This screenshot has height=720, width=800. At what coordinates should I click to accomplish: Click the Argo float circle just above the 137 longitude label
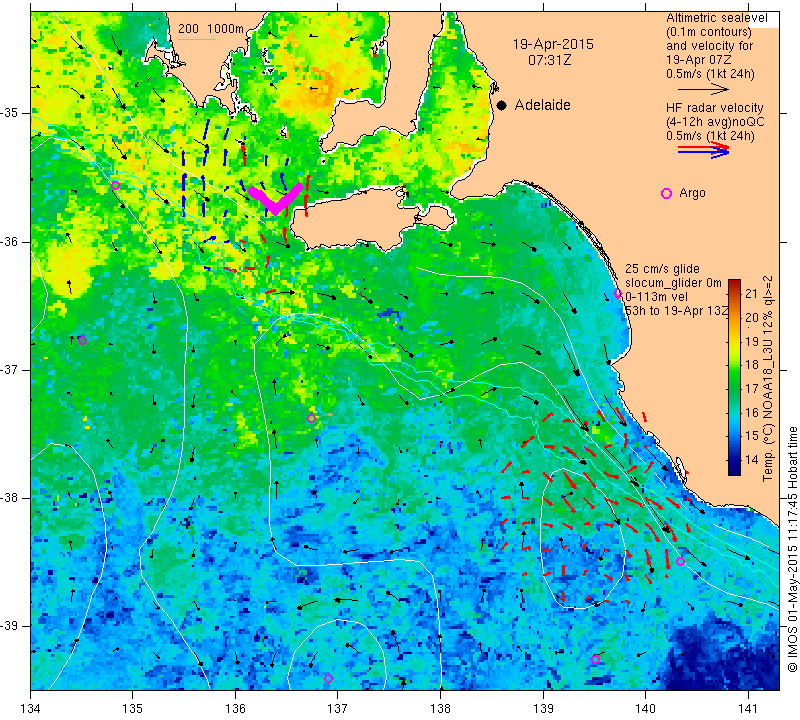[x=328, y=678]
